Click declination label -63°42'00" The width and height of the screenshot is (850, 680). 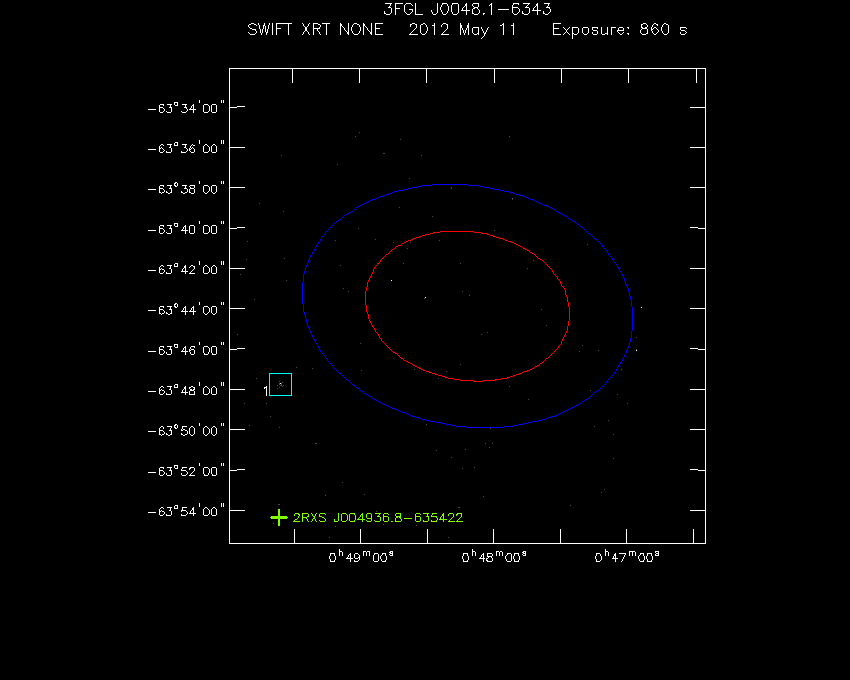186,269
